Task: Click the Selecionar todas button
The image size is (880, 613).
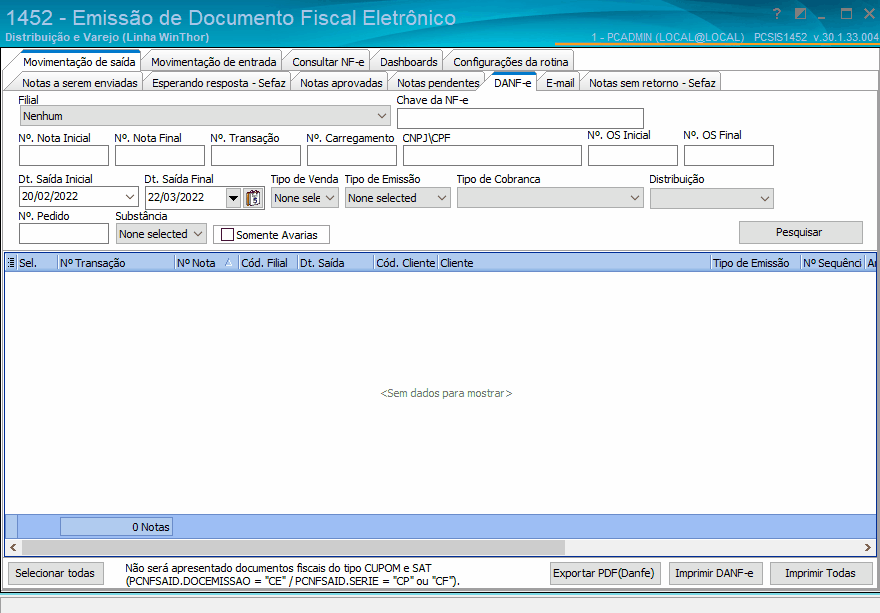Action: (x=56, y=573)
